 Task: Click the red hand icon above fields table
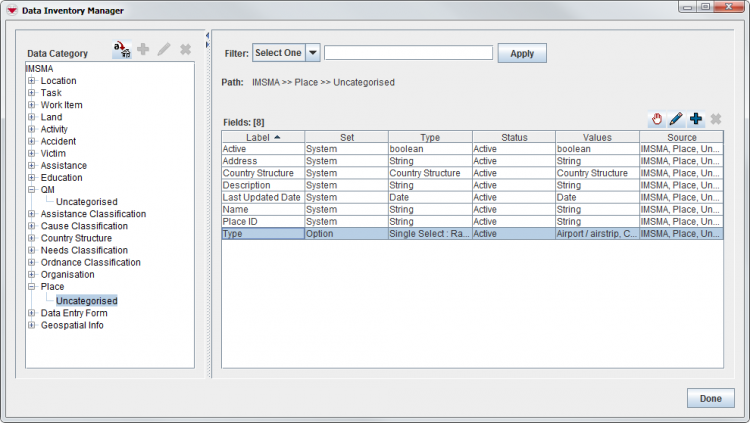click(x=657, y=119)
